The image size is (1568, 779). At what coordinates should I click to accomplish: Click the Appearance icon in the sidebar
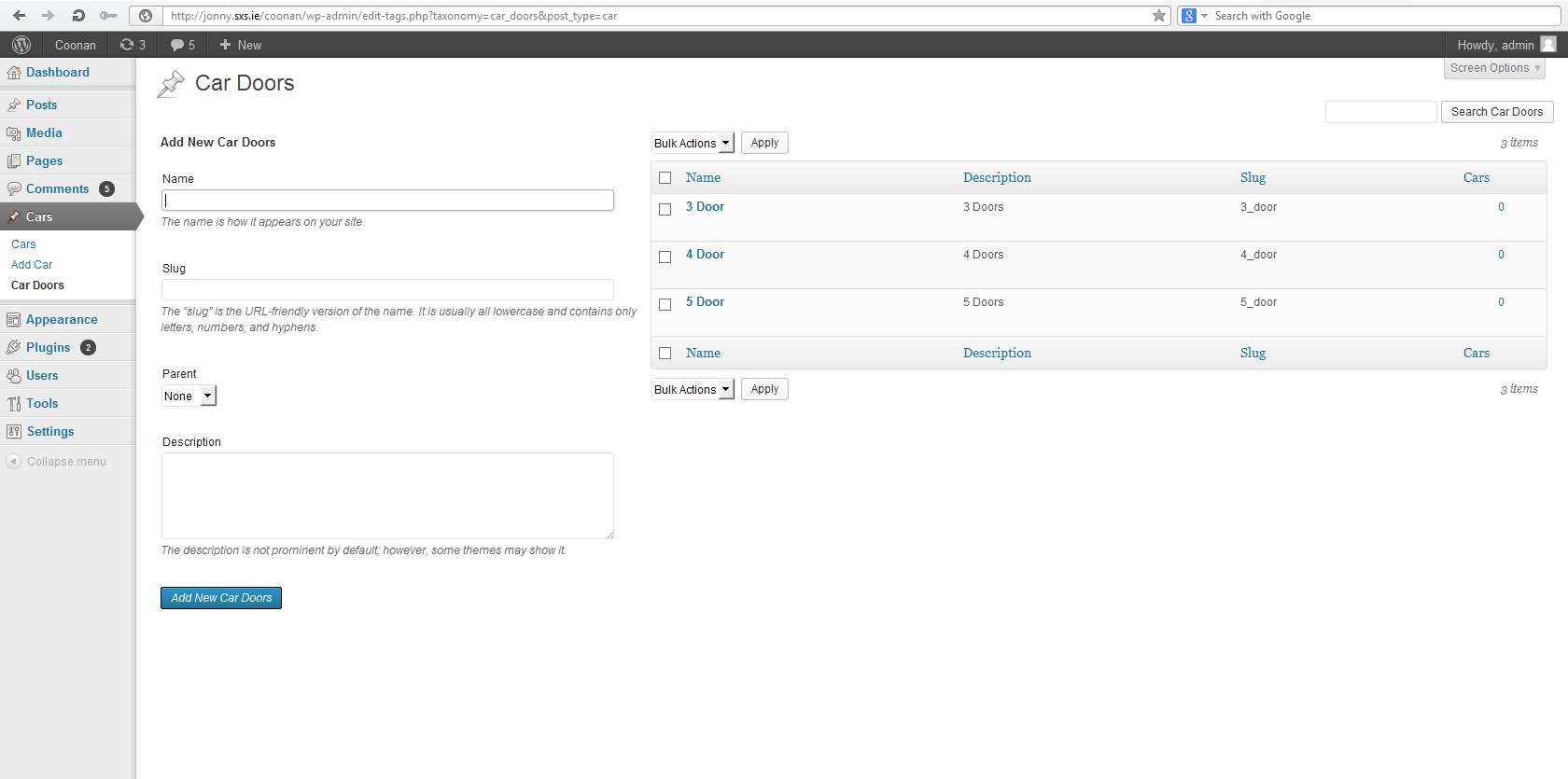[x=13, y=320]
